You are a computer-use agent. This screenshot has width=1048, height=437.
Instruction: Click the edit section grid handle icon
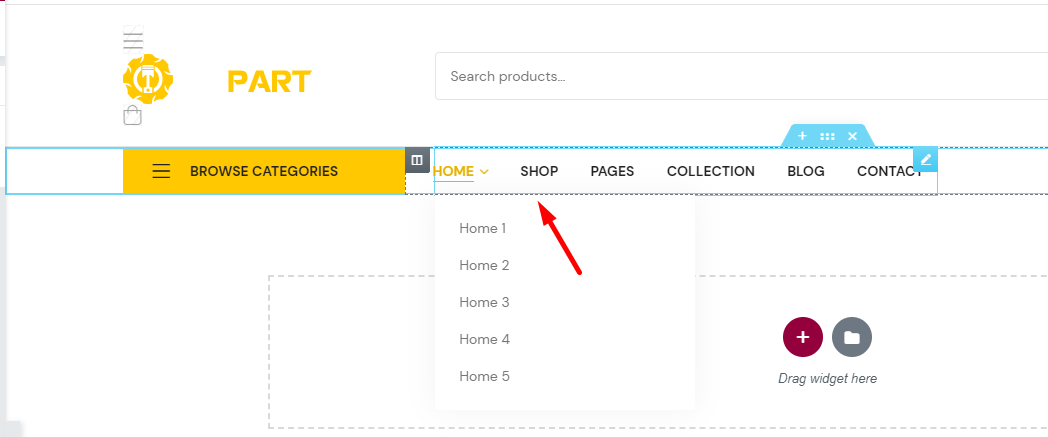(x=827, y=136)
